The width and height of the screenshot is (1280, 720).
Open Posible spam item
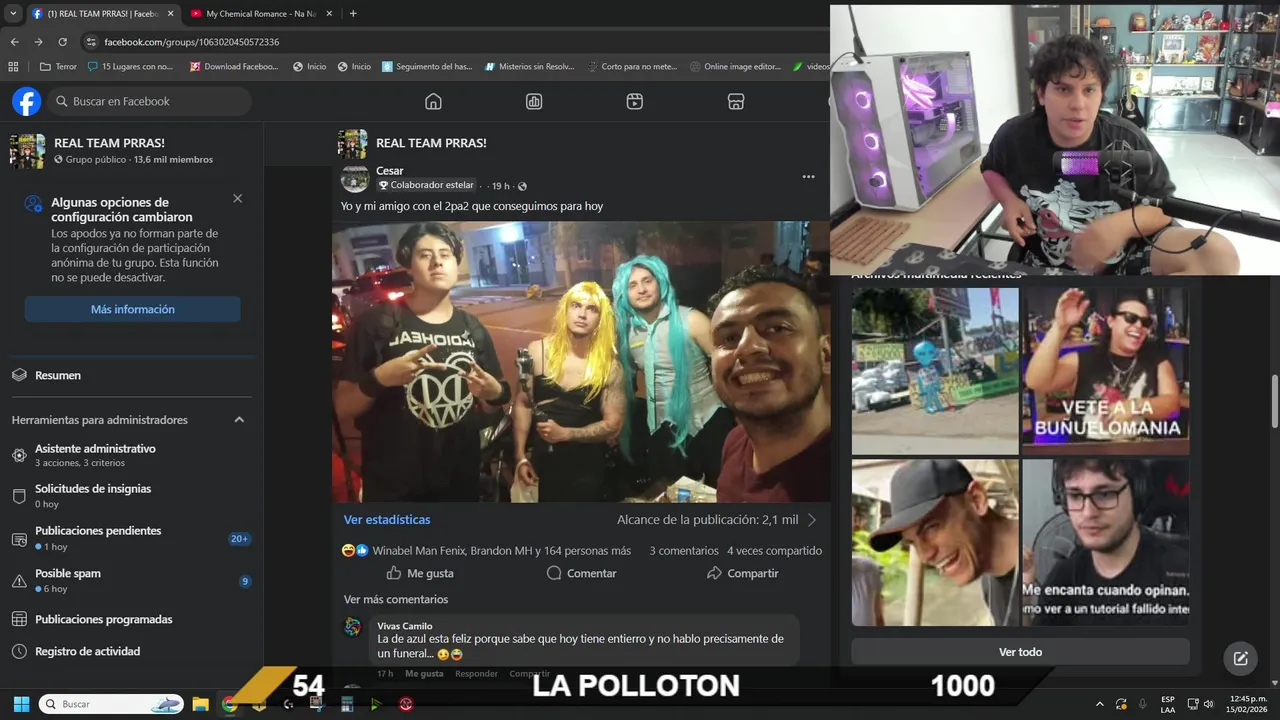(132, 581)
